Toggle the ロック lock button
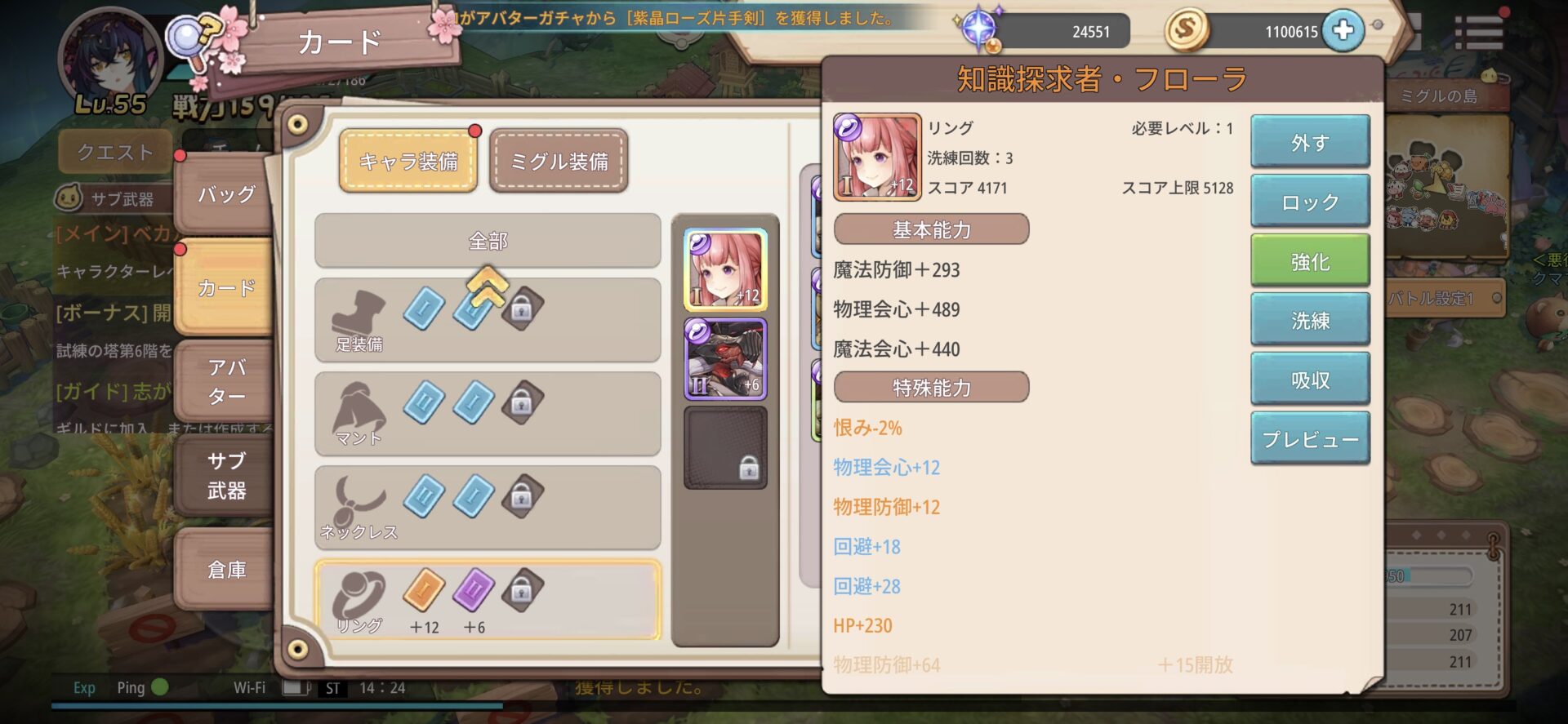1568x724 pixels. click(x=1310, y=202)
